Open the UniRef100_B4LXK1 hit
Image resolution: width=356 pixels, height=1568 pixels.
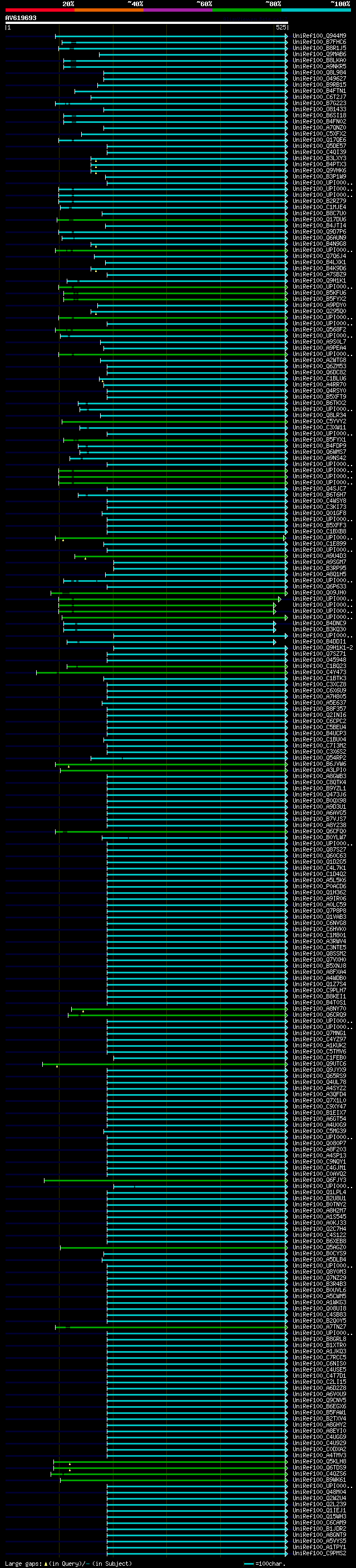(x=319, y=263)
